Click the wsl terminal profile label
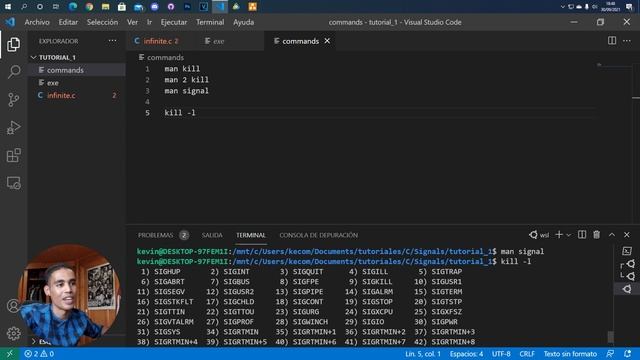This screenshot has width=640, height=360. coord(539,235)
